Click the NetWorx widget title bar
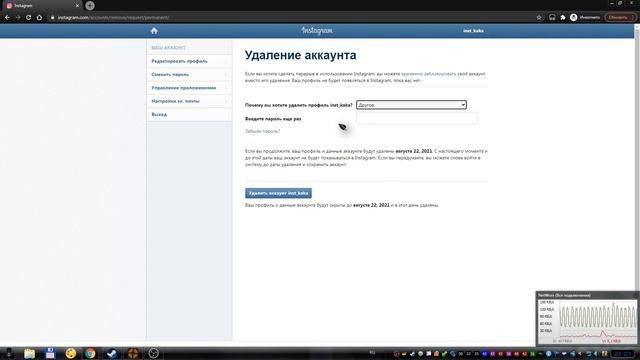 point(586,295)
